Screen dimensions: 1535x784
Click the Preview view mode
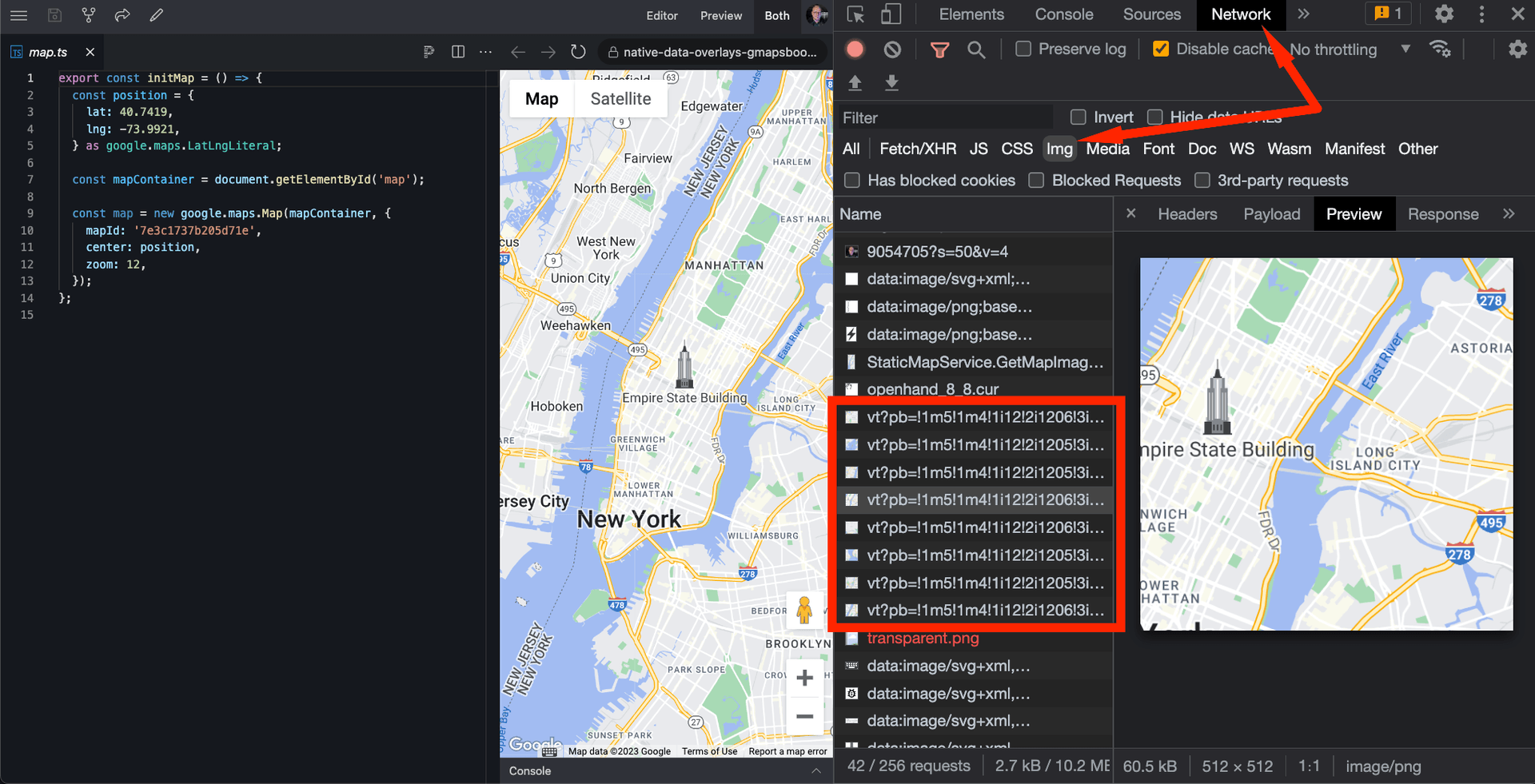pyautogui.click(x=721, y=15)
